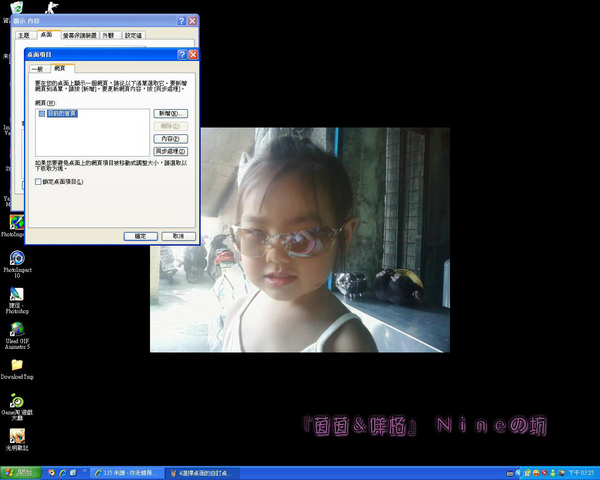The height and width of the screenshot is (480, 600).
Task: Switch to the 設定值 tab in Display Properties
Action: click(134, 35)
